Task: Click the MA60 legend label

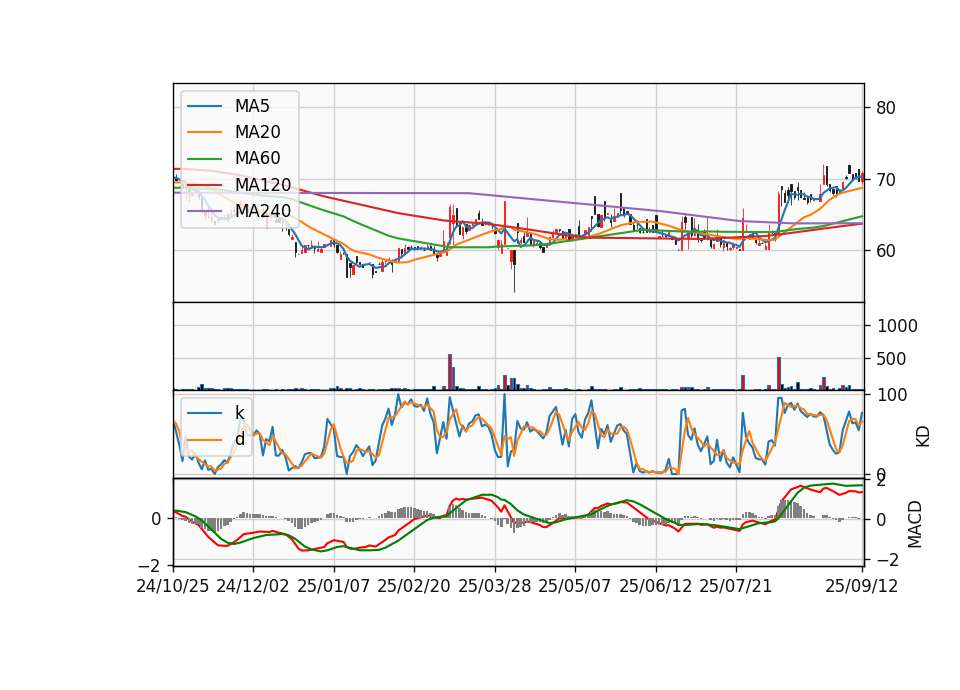Action: click(x=257, y=158)
